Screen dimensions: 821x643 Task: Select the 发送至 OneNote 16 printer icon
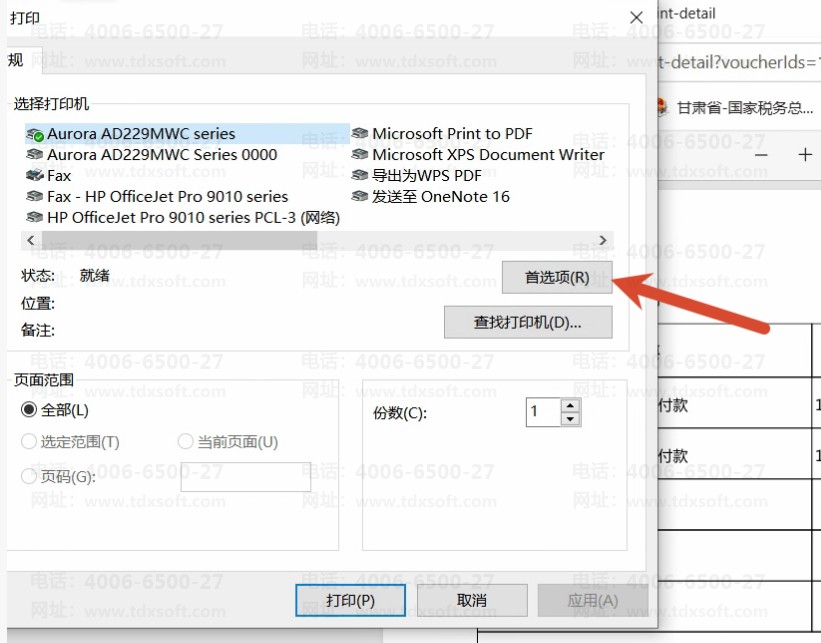pos(360,196)
